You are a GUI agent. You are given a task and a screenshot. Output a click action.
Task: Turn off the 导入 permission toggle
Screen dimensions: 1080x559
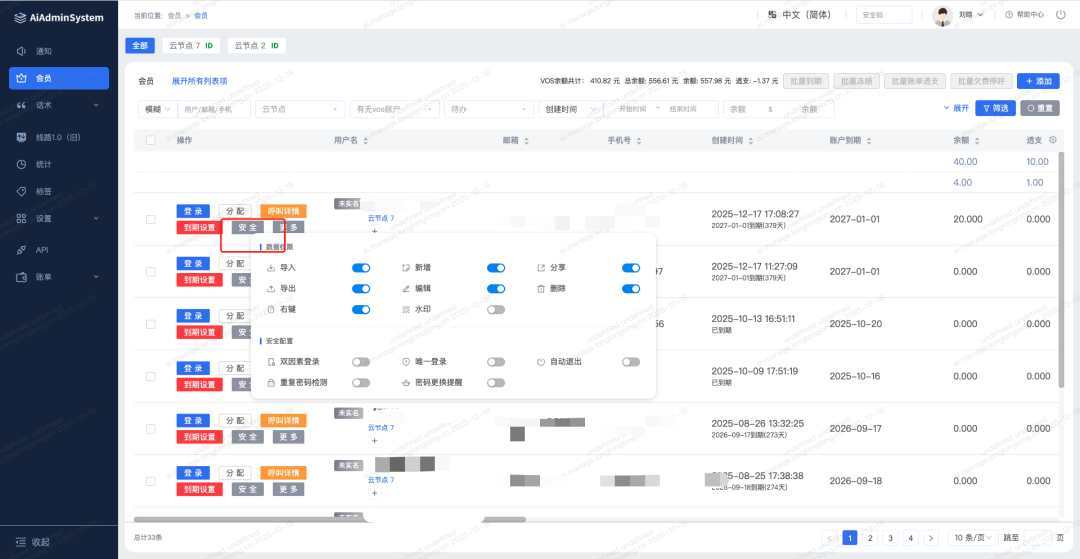point(361,268)
